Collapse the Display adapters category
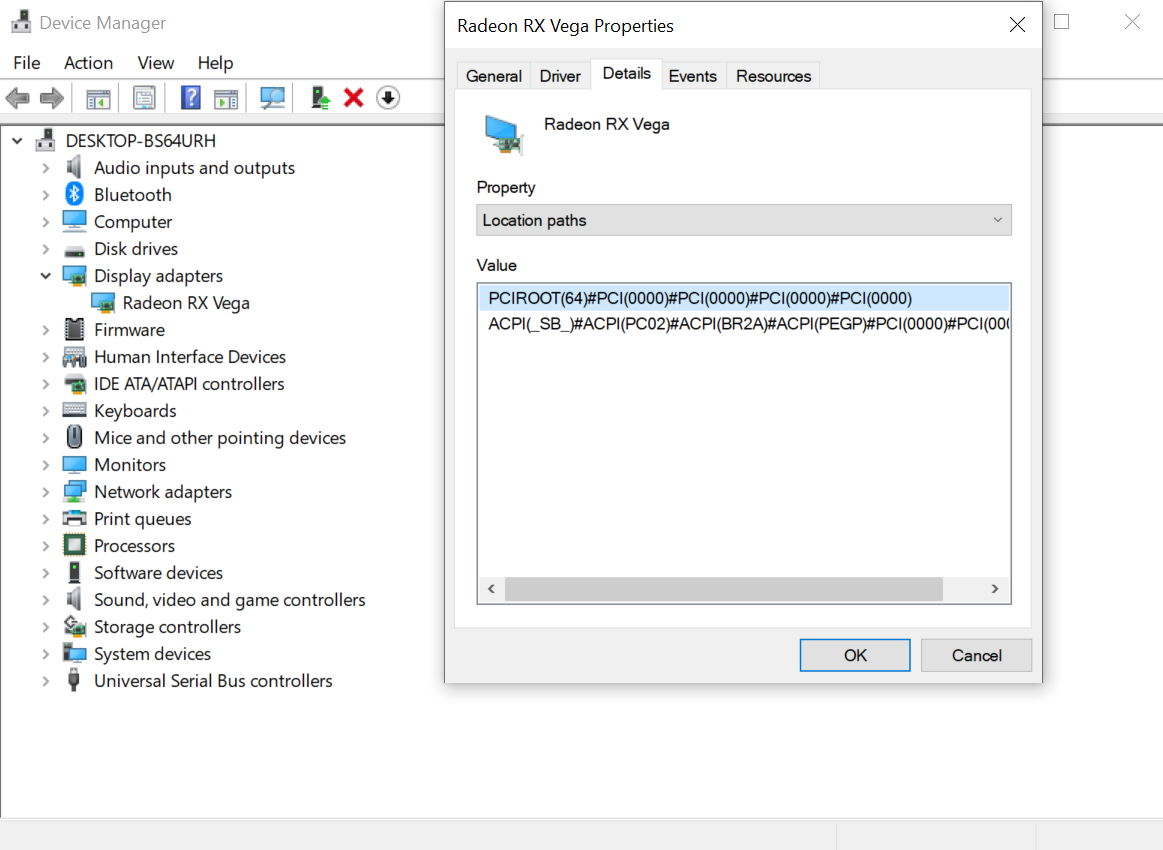This screenshot has height=850, width=1163. click(45, 275)
